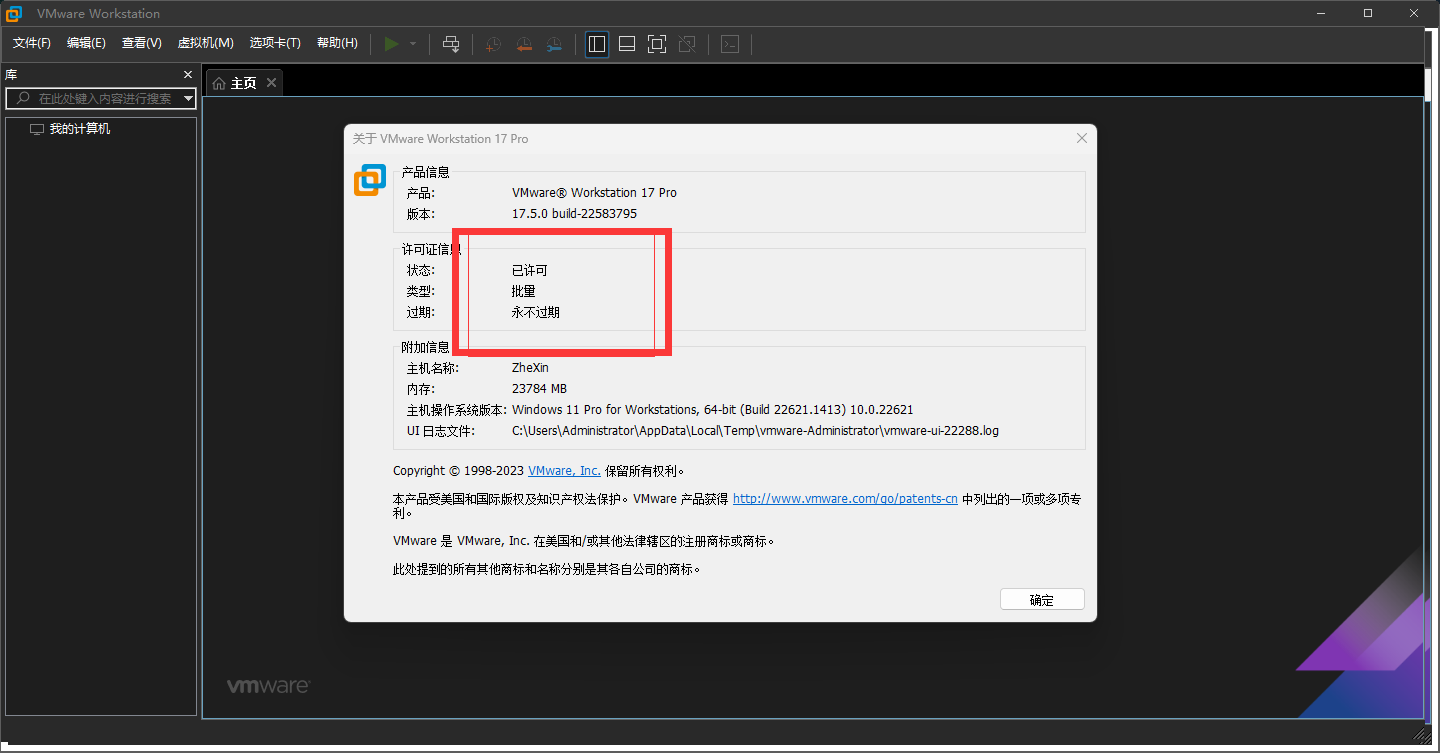This screenshot has width=1440, height=753.
Task: Open the 选项卡(T) menu
Action: click(275, 43)
